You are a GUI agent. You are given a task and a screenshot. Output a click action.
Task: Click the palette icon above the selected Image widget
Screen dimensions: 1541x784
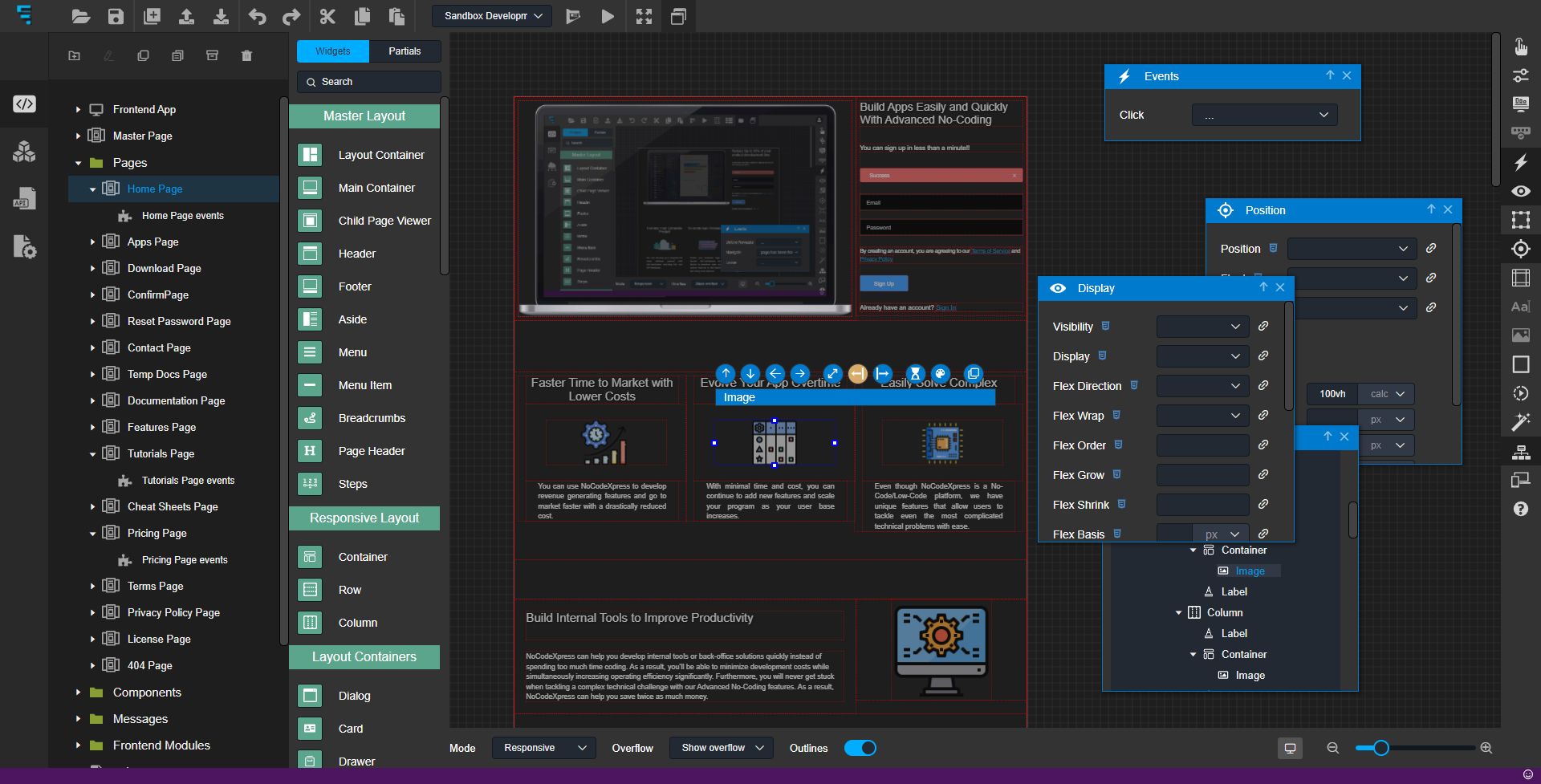click(940, 374)
